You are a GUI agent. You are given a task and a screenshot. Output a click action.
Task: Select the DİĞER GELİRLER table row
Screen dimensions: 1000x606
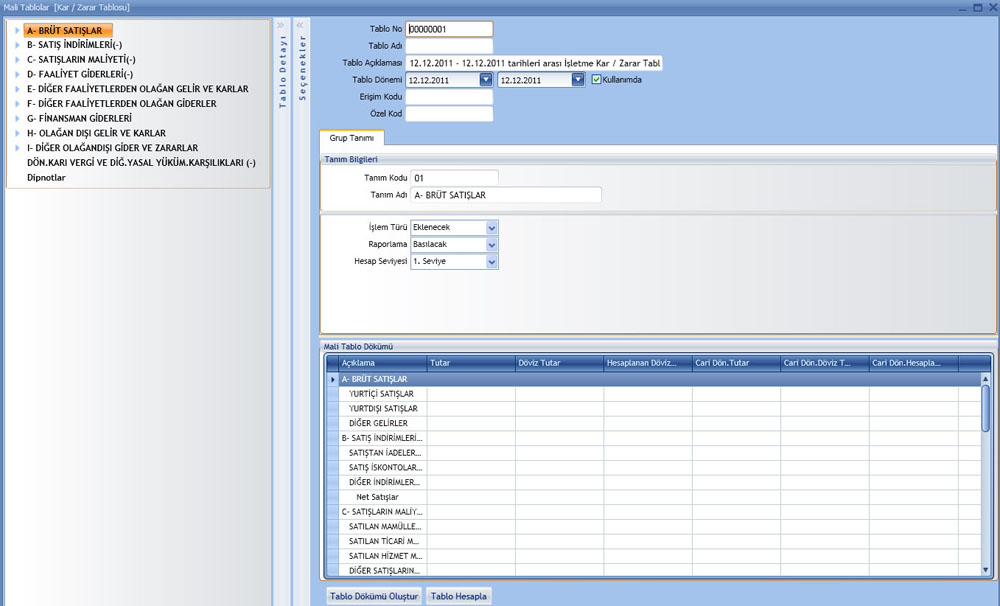[x=654, y=423]
